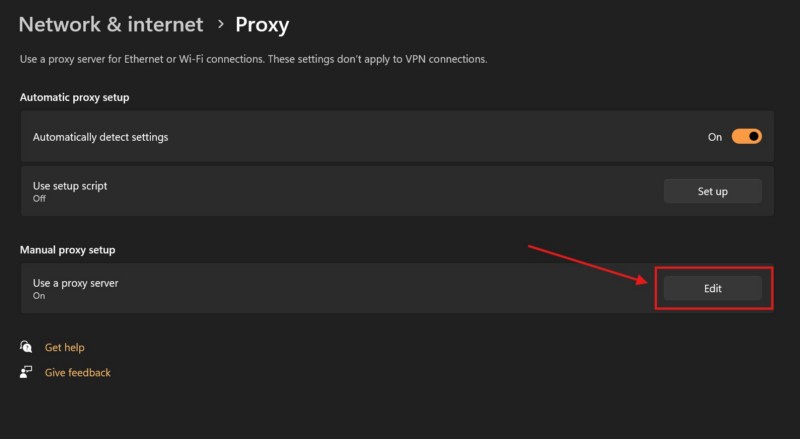Go back to Network & internet breadcrumb

[111, 24]
